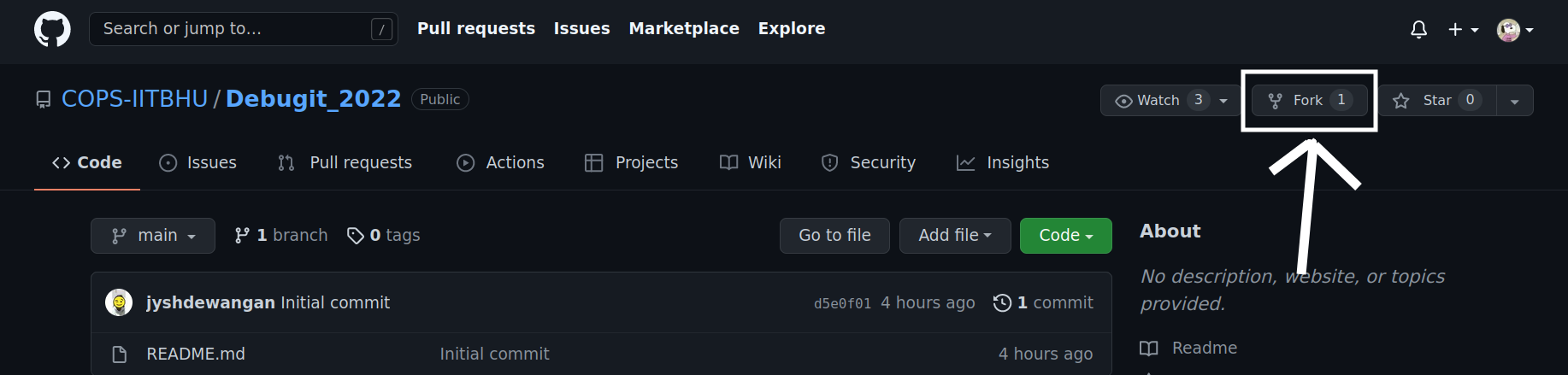Open the Initial commit message beside jyshdewangan
Screen dimensions: 1568x375
335,302
